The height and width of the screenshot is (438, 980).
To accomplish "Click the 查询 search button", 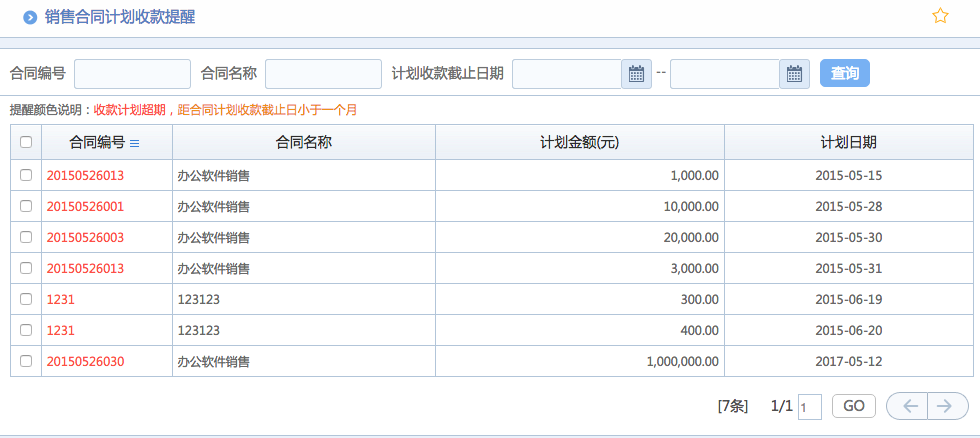I will [x=844, y=74].
